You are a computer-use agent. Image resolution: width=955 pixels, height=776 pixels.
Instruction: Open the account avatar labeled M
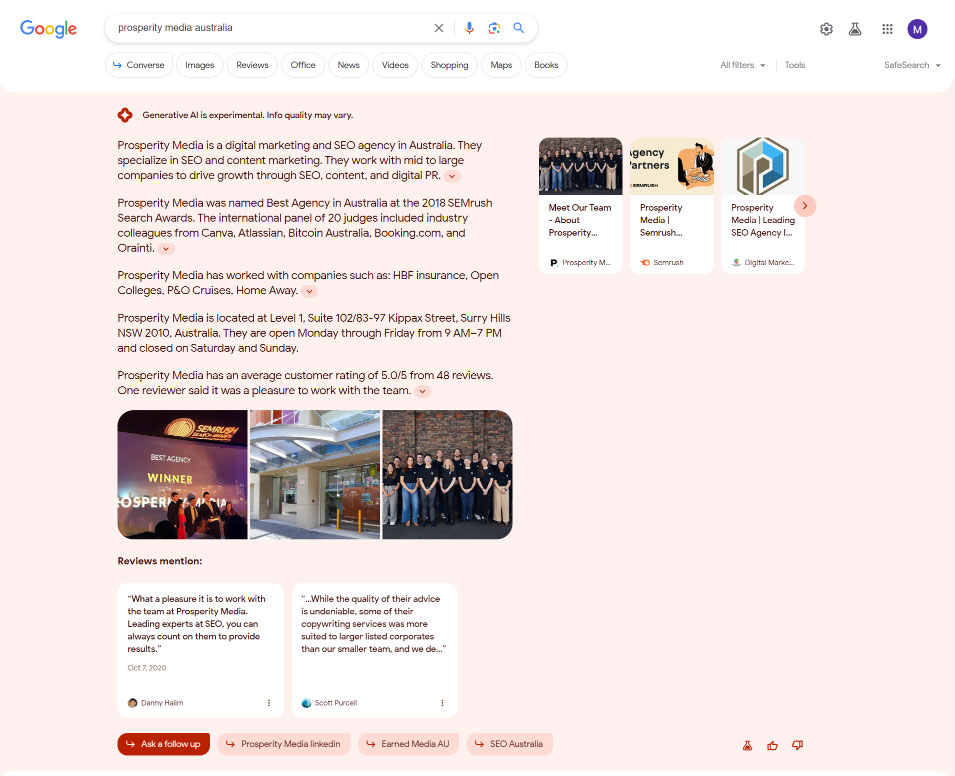(917, 29)
